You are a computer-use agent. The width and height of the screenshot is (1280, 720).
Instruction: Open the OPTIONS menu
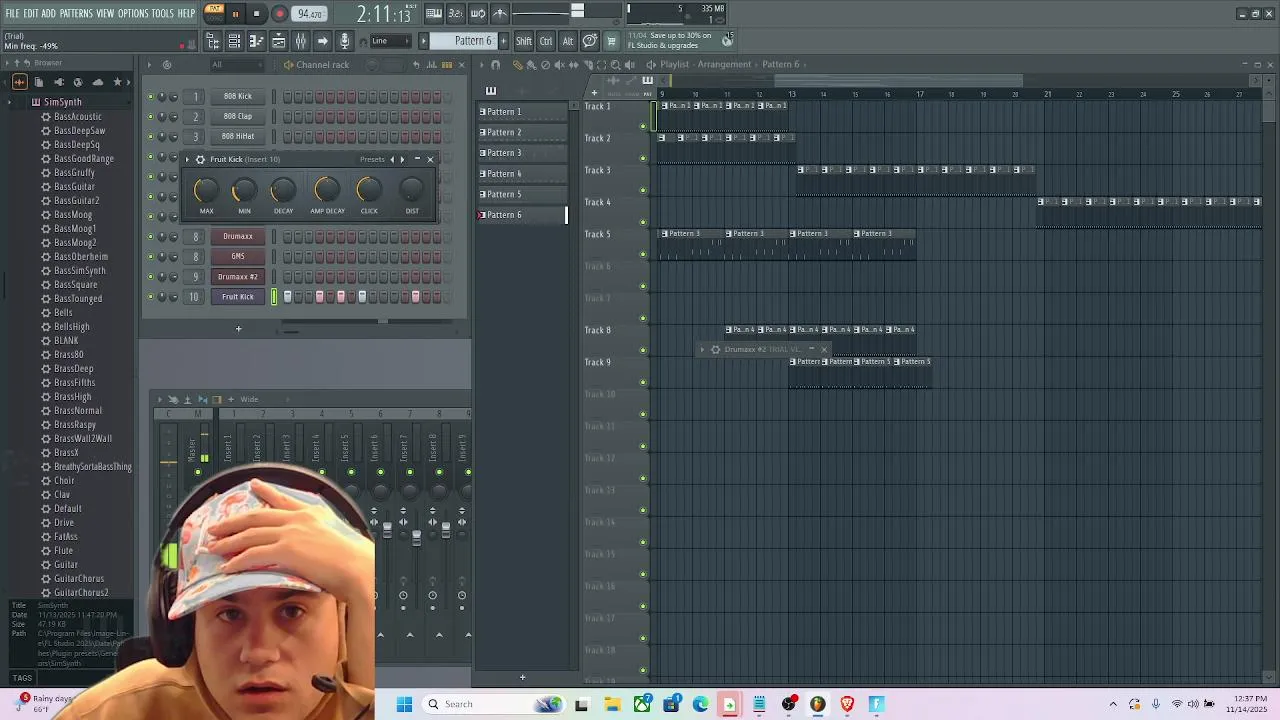pos(133,13)
